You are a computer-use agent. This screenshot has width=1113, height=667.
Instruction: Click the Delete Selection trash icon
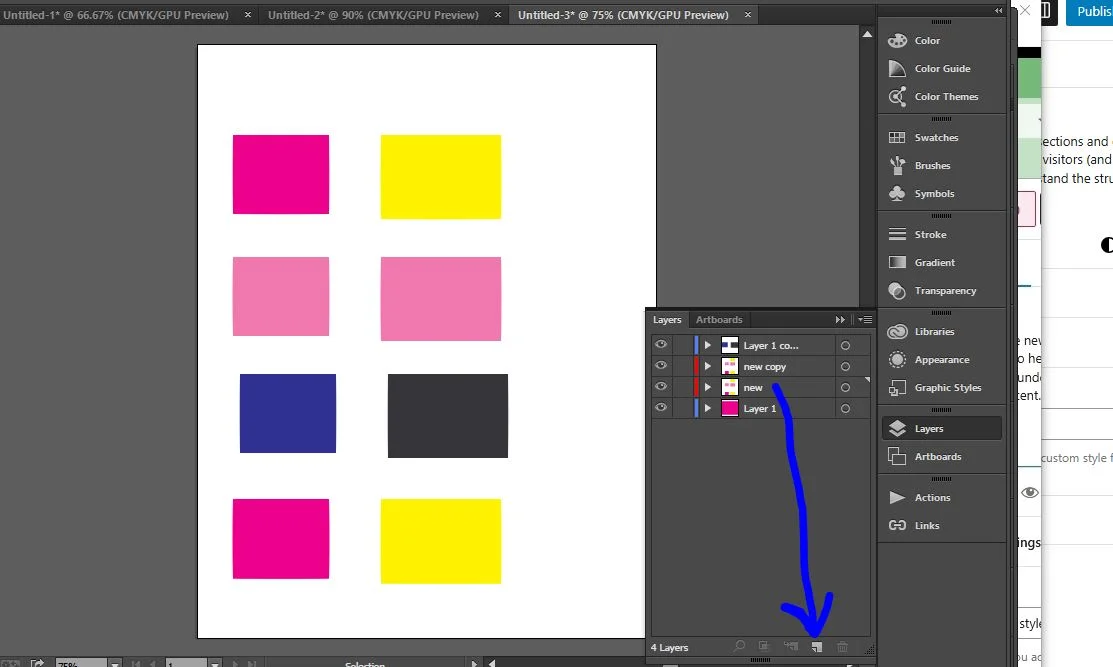(x=843, y=647)
